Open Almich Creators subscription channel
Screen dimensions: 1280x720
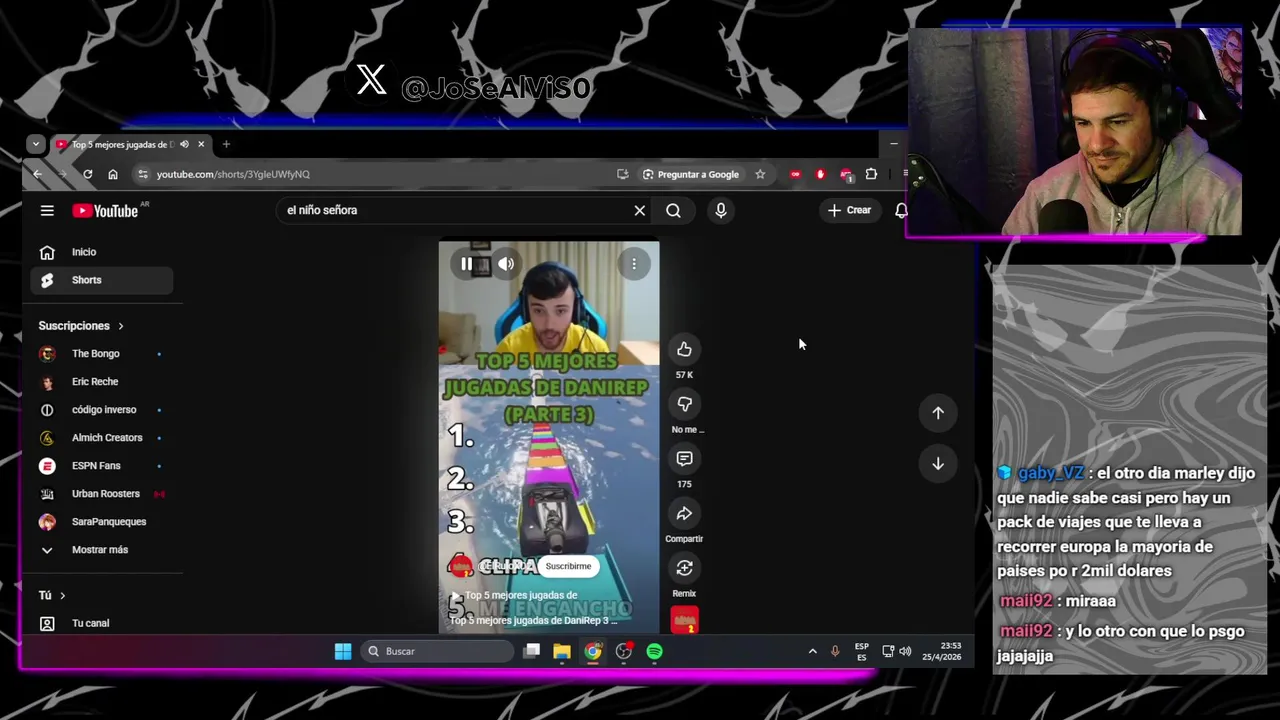[100, 438]
